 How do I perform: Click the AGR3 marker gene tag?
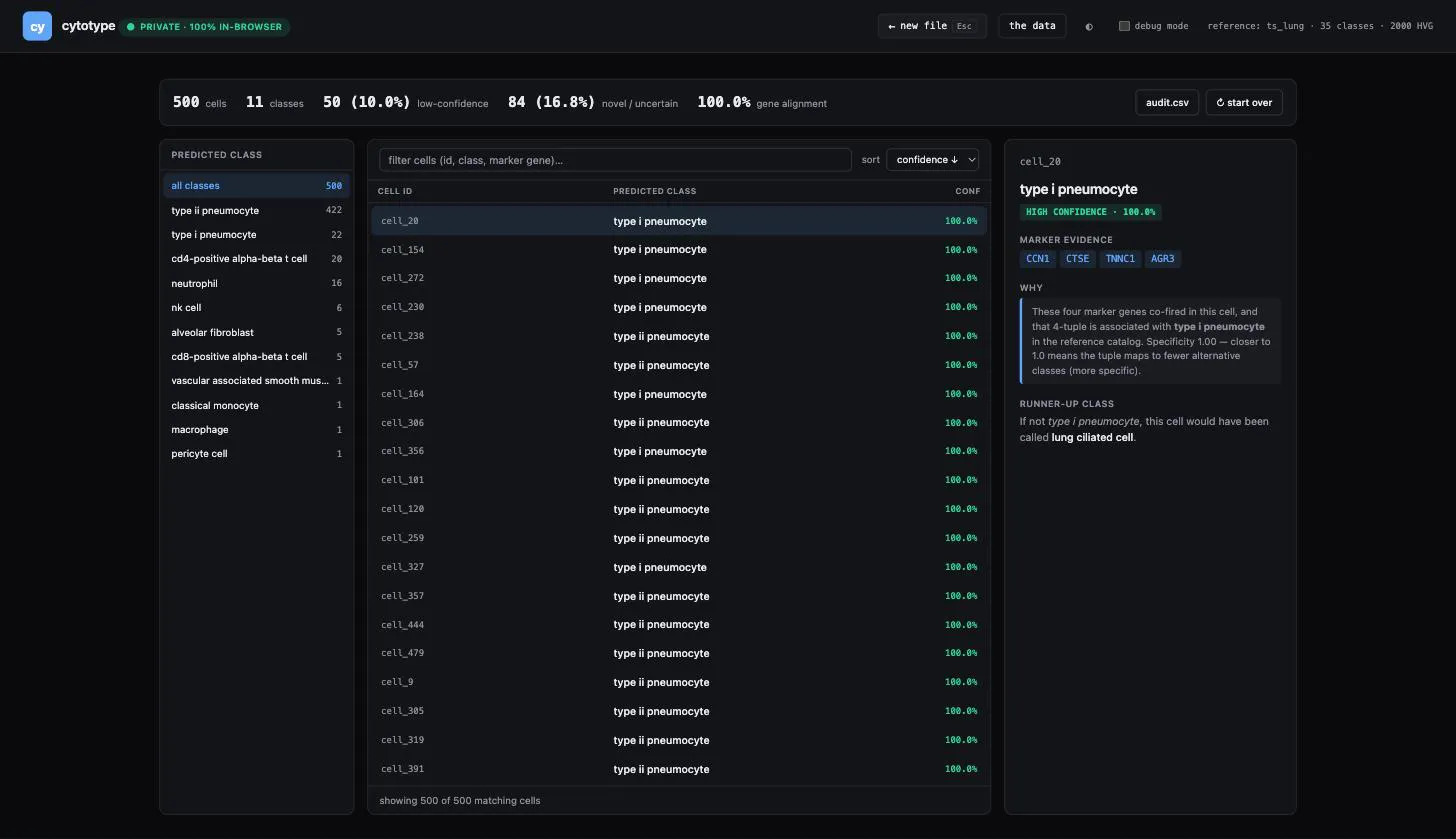click(x=1163, y=259)
